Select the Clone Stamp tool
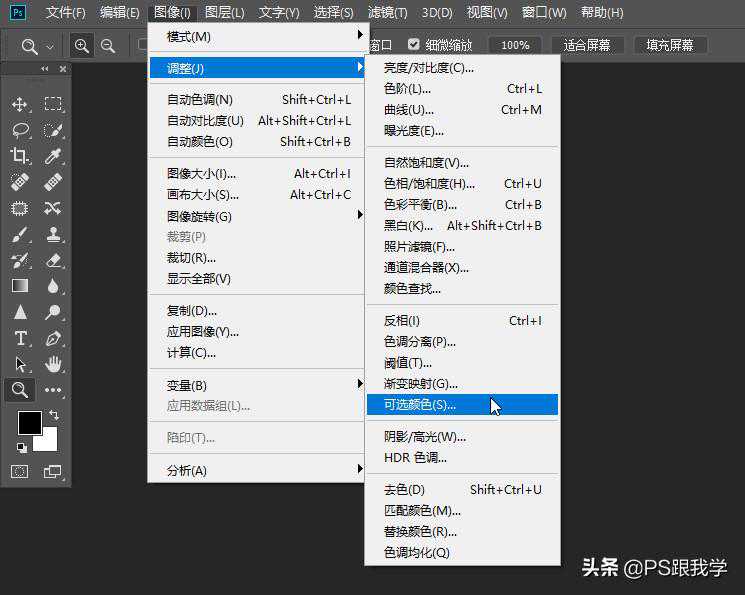Image resolution: width=745 pixels, height=595 pixels. 53,234
